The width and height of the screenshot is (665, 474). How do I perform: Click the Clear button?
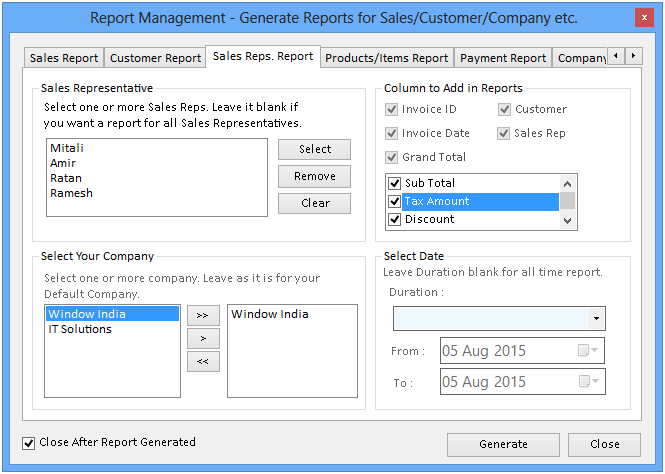point(314,203)
